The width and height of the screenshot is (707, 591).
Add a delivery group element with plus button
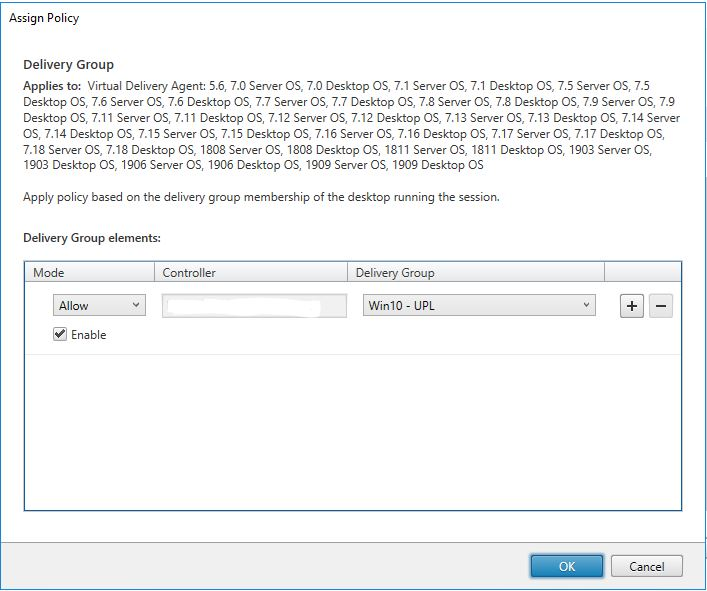click(x=632, y=306)
